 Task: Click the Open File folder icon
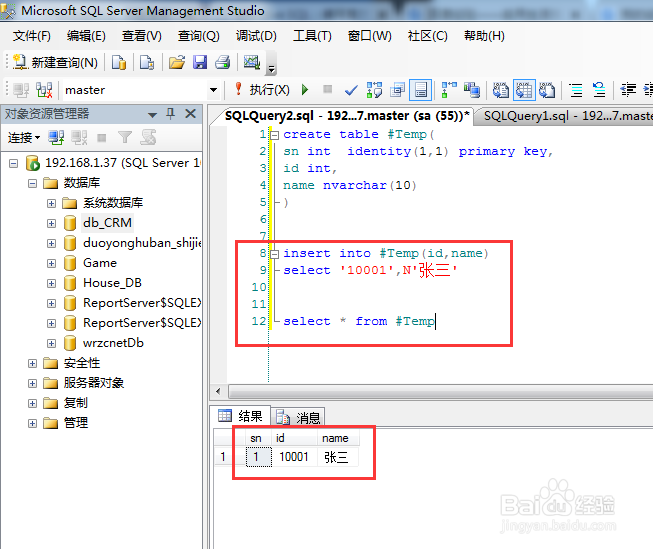[177, 62]
